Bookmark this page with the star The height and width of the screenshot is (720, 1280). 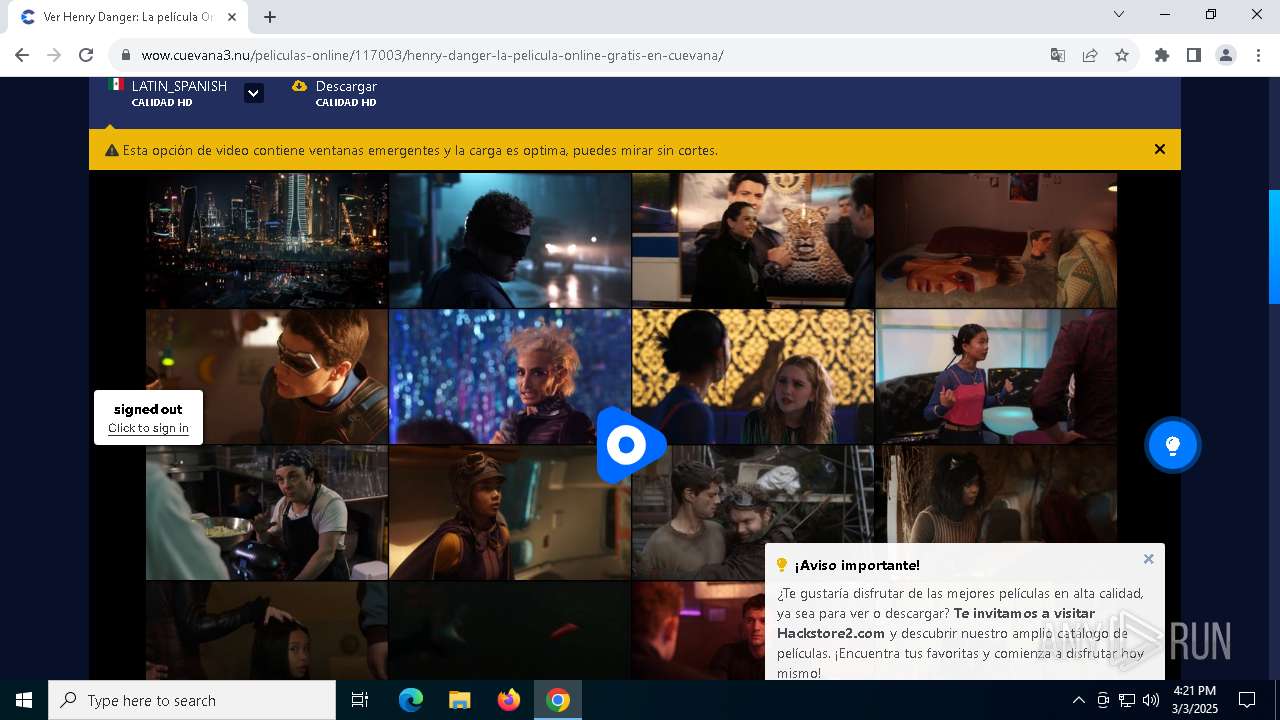tap(1122, 55)
